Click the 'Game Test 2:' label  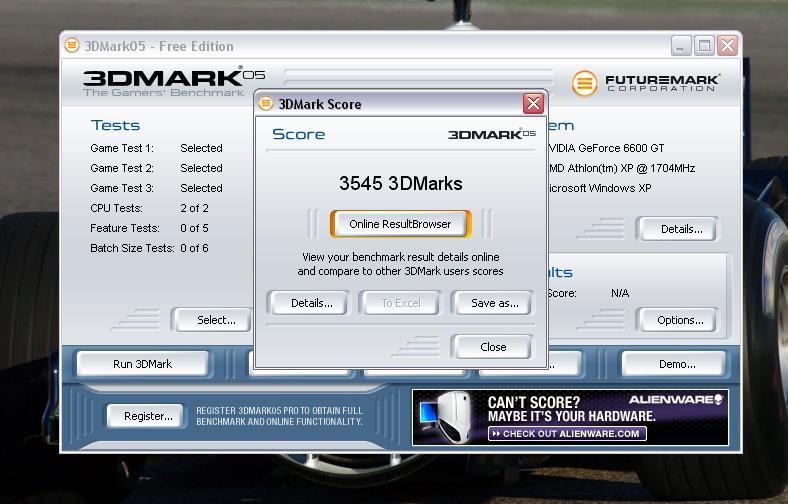(x=122, y=168)
